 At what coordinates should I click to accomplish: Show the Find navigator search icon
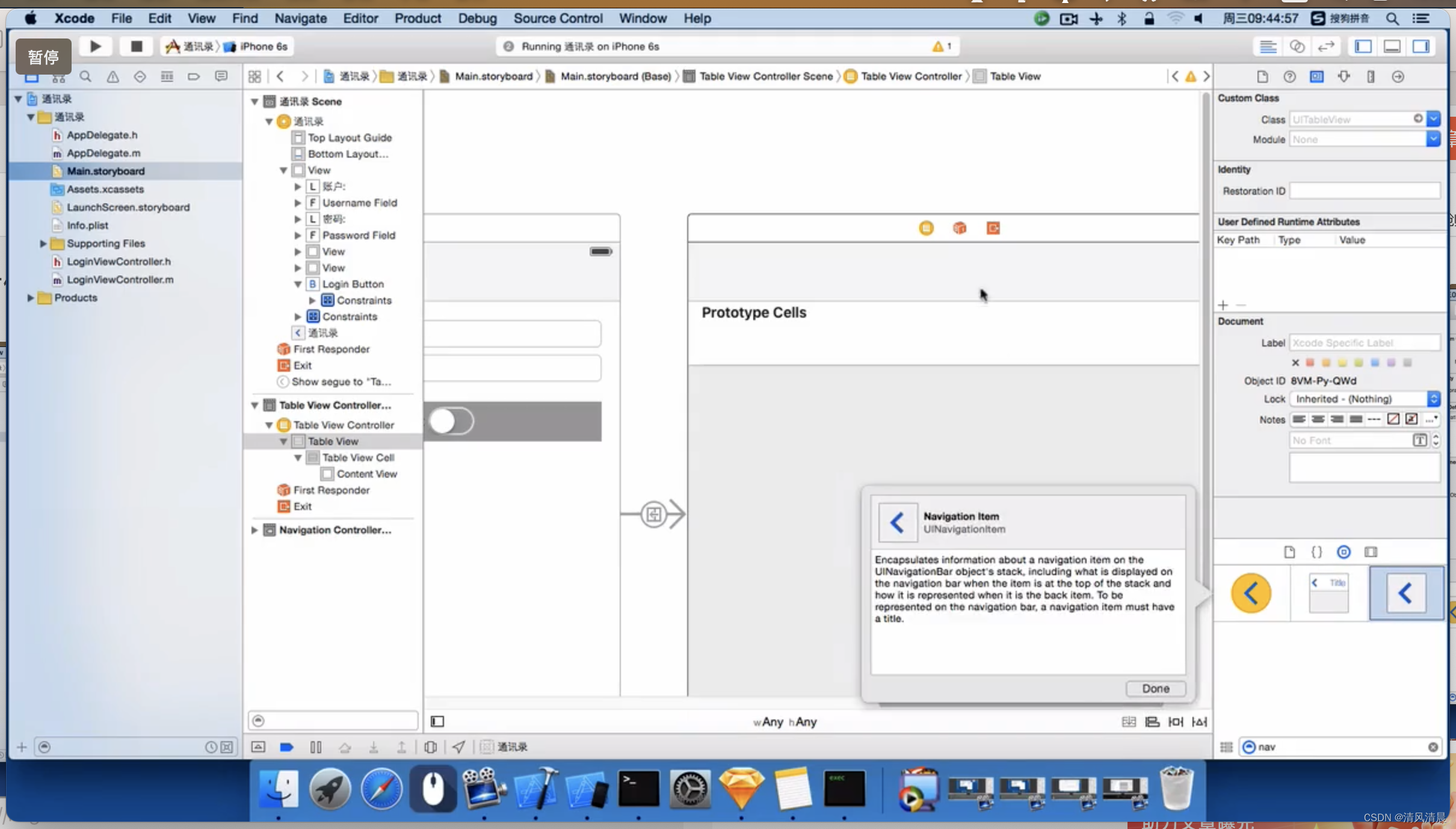pos(85,76)
